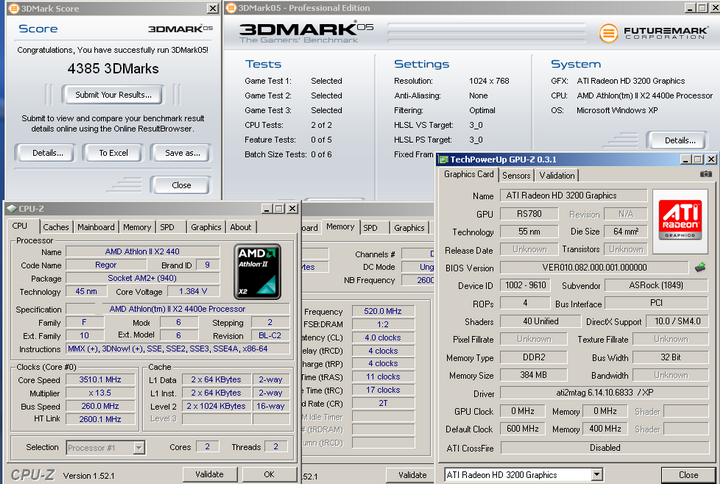Screen dimensions: 720x484
Task: Click the Code Name Regor value
Action: pyautogui.click(x=106, y=265)
